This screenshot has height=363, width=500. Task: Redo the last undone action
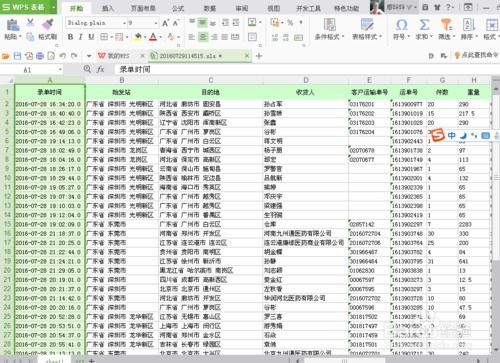74,56
